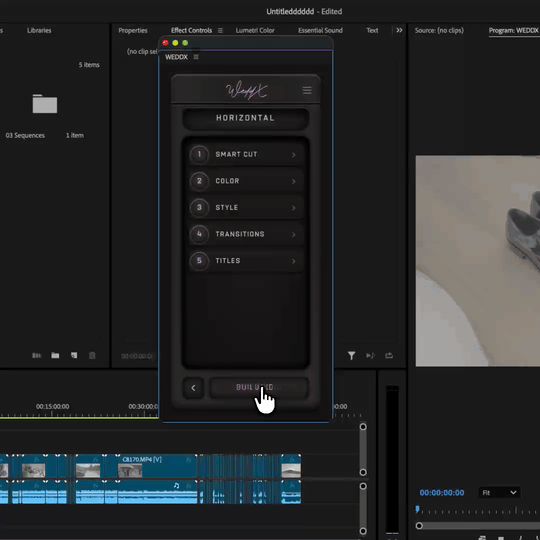Click the export frame share icon

coord(389,355)
